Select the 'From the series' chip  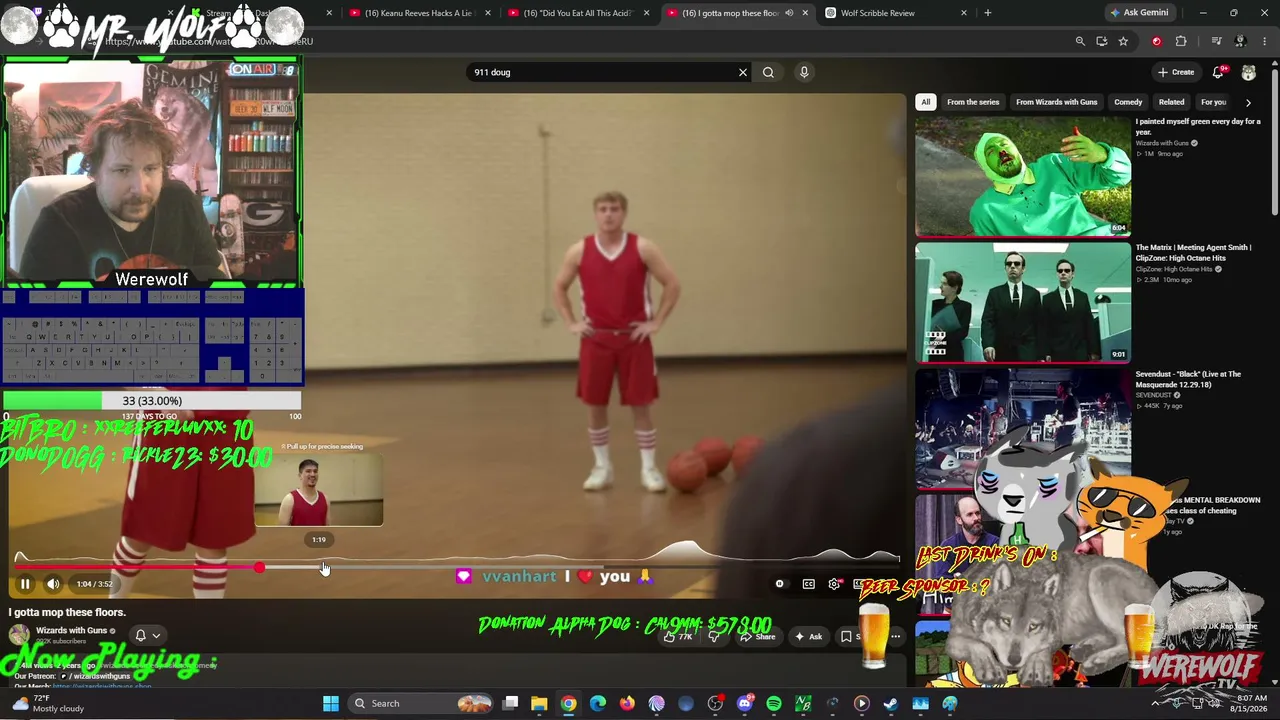pyautogui.click(x=973, y=102)
